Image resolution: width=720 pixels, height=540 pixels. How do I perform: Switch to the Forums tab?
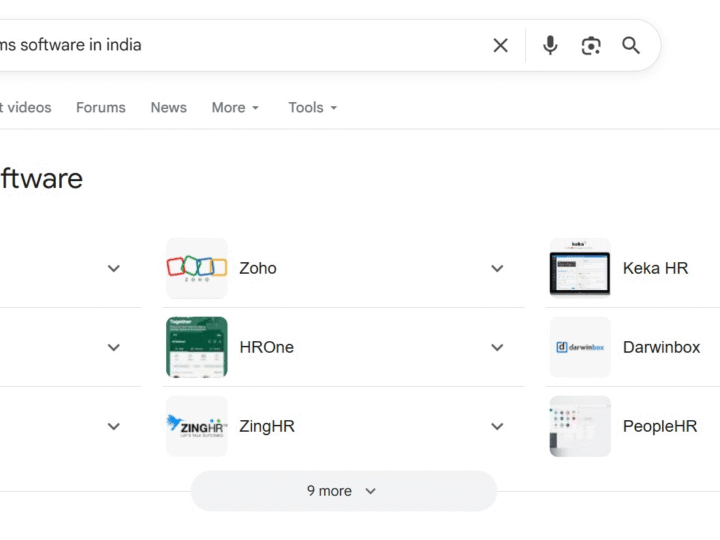click(x=101, y=107)
